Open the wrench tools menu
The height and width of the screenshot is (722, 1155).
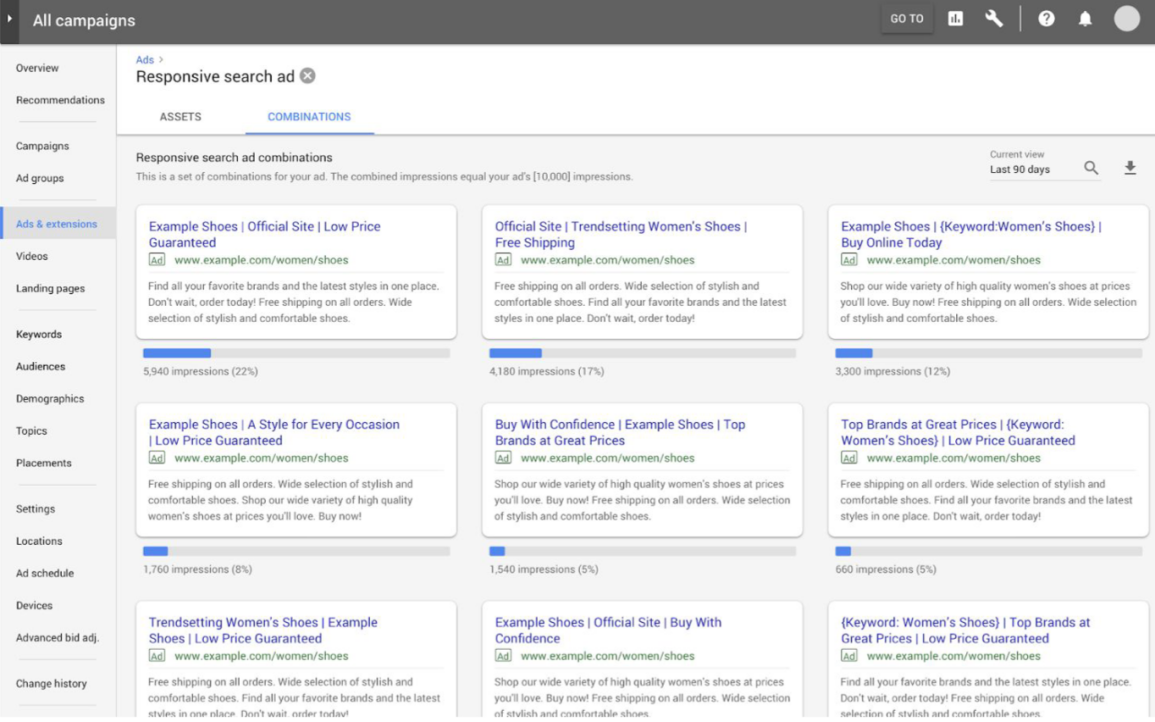click(993, 19)
